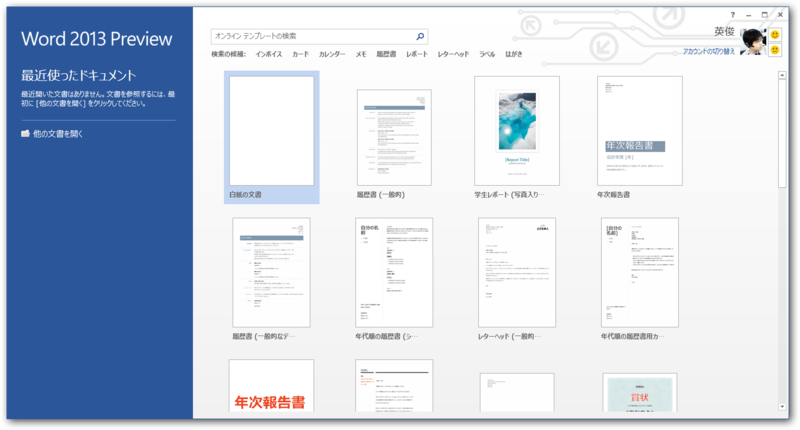Open the help question mark icon
Image resolution: width=800 pixels, height=430 pixels.
point(733,15)
